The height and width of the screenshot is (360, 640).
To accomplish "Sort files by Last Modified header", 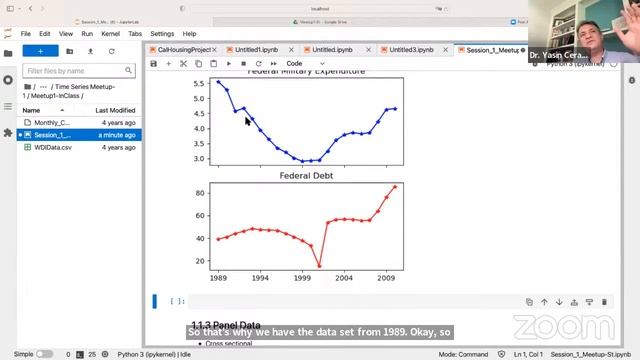I will [x=115, y=111].
